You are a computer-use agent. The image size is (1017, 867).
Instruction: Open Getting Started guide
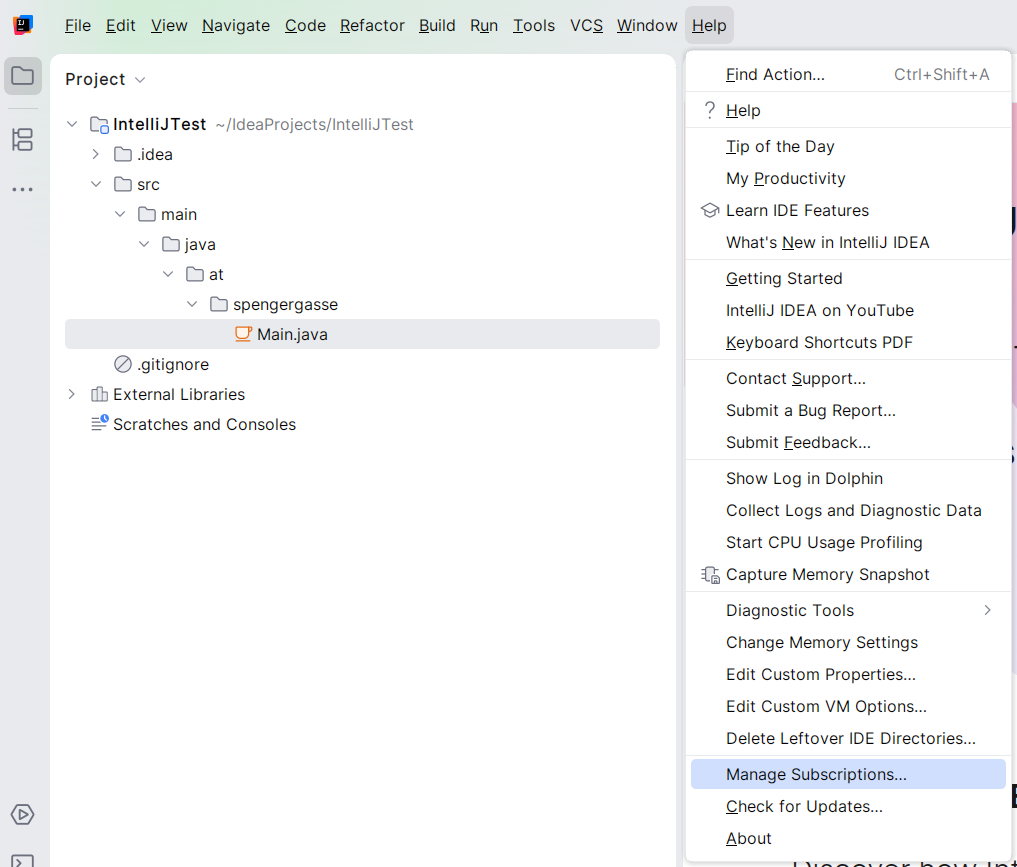pos(848,278)
